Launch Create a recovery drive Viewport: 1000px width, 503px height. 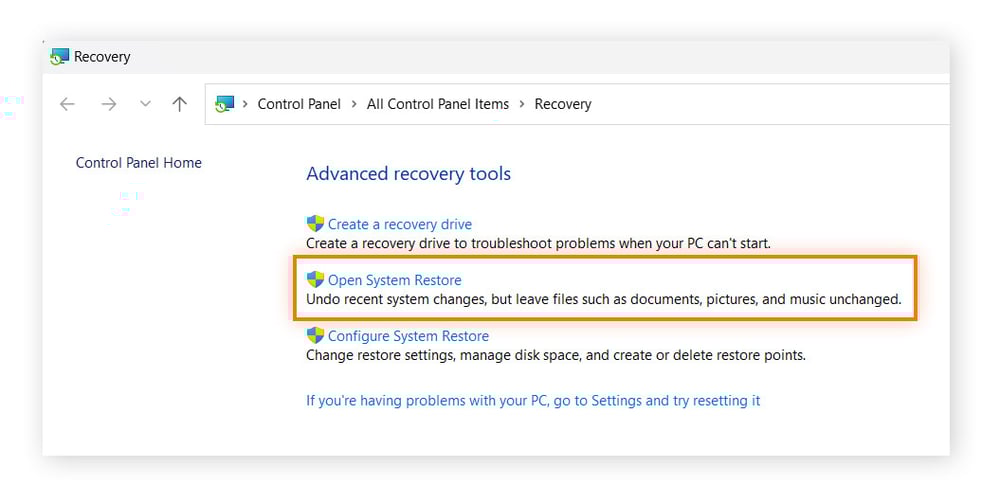tap(400, 224)
